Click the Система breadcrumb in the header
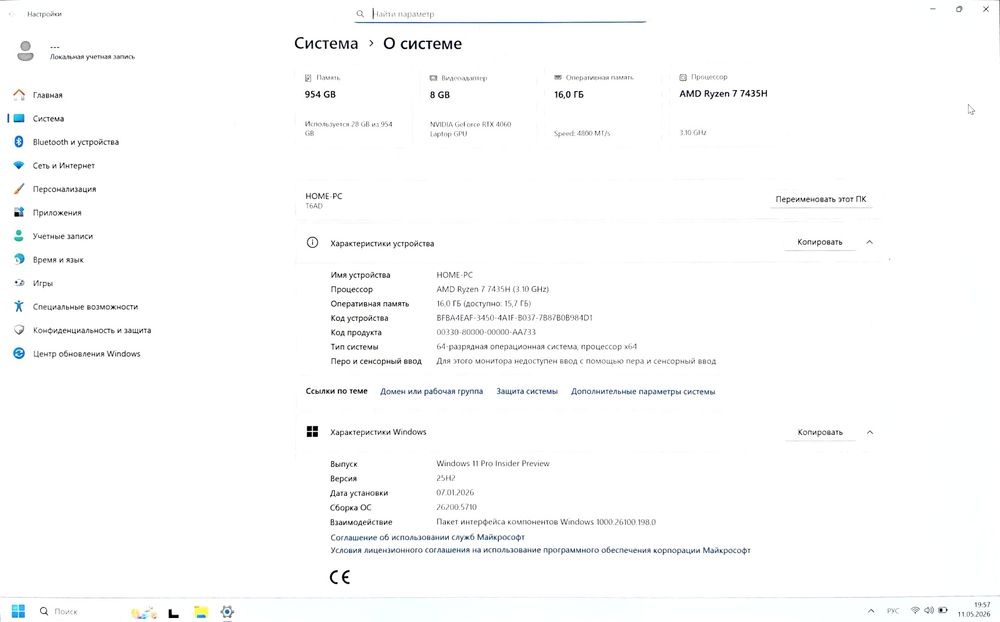 coord(326,43)
